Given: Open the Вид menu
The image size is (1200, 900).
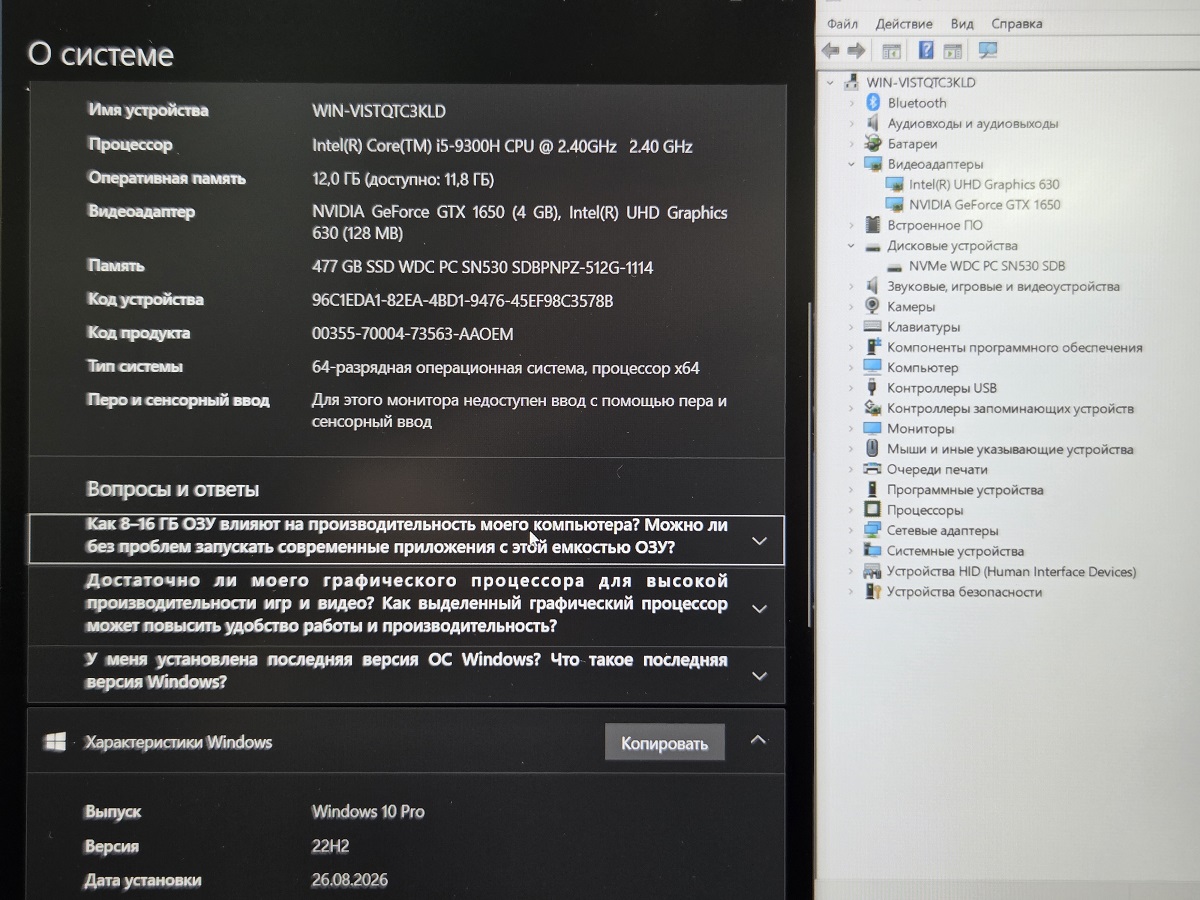Looking at the screenshot, I should pos(962,23).
